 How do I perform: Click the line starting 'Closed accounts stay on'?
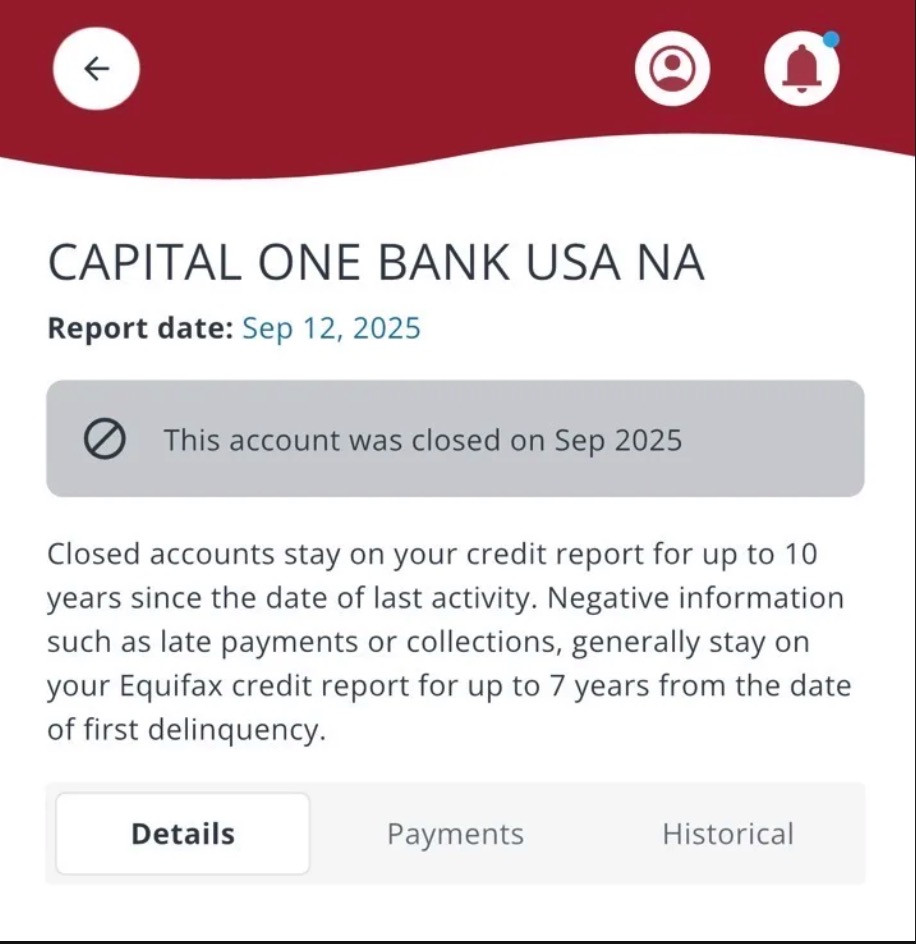[432, 554]
